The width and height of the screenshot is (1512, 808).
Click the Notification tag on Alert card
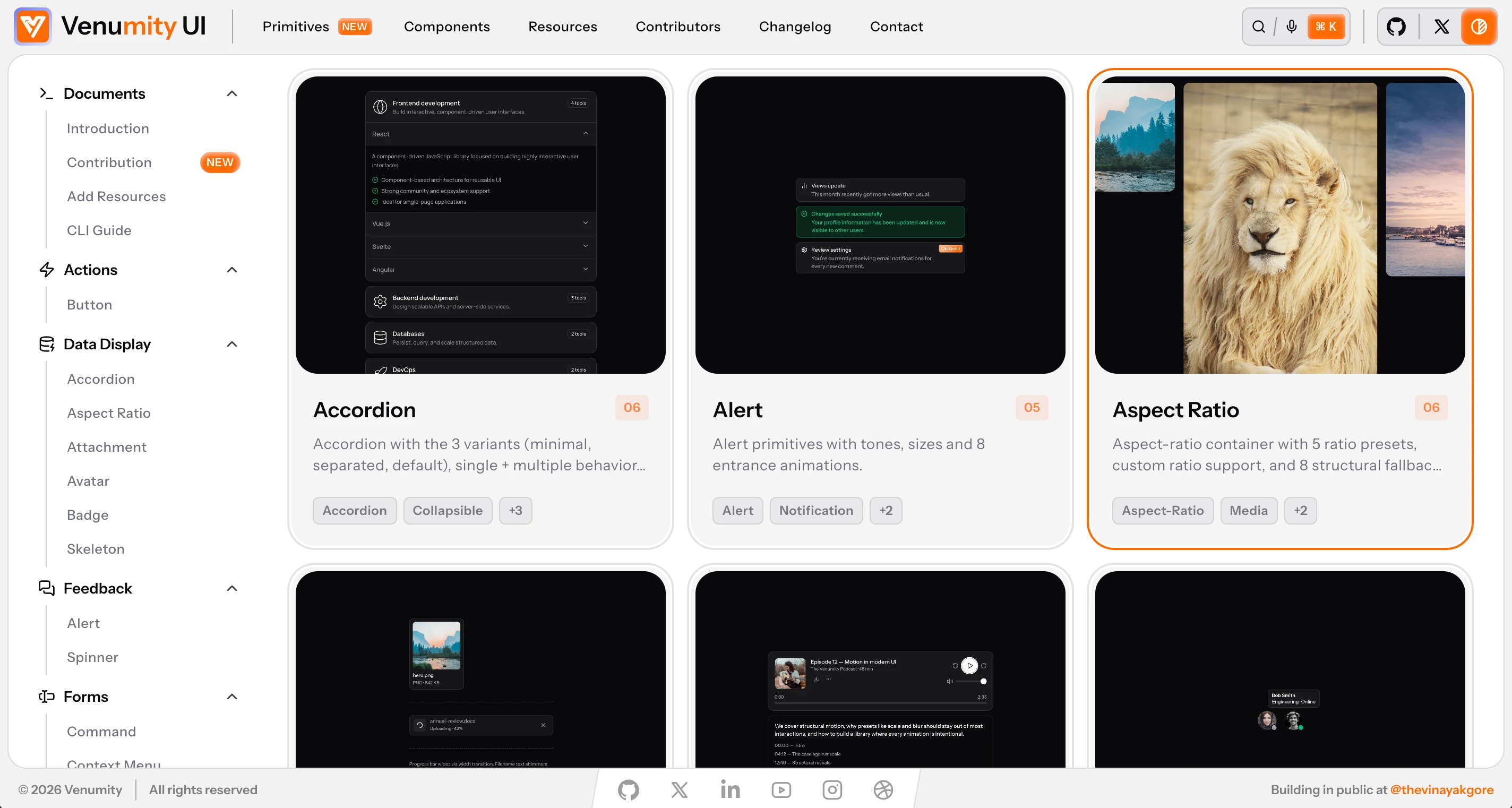tap(816, 511)
